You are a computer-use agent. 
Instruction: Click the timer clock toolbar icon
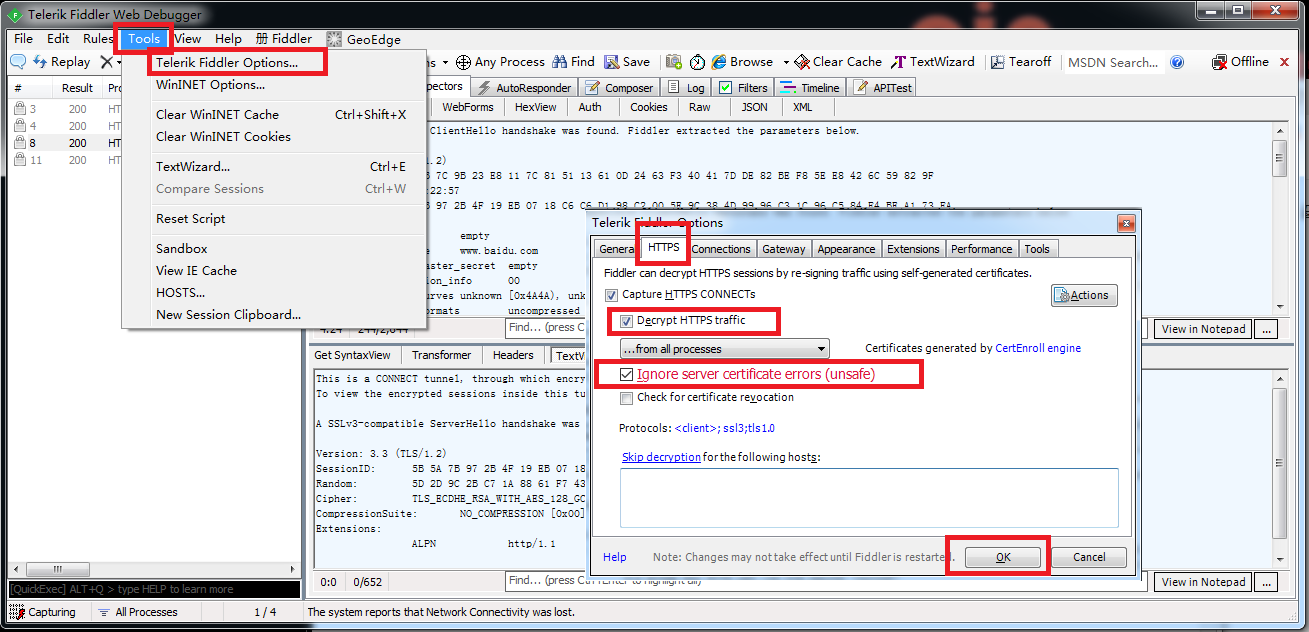[697, 62]
